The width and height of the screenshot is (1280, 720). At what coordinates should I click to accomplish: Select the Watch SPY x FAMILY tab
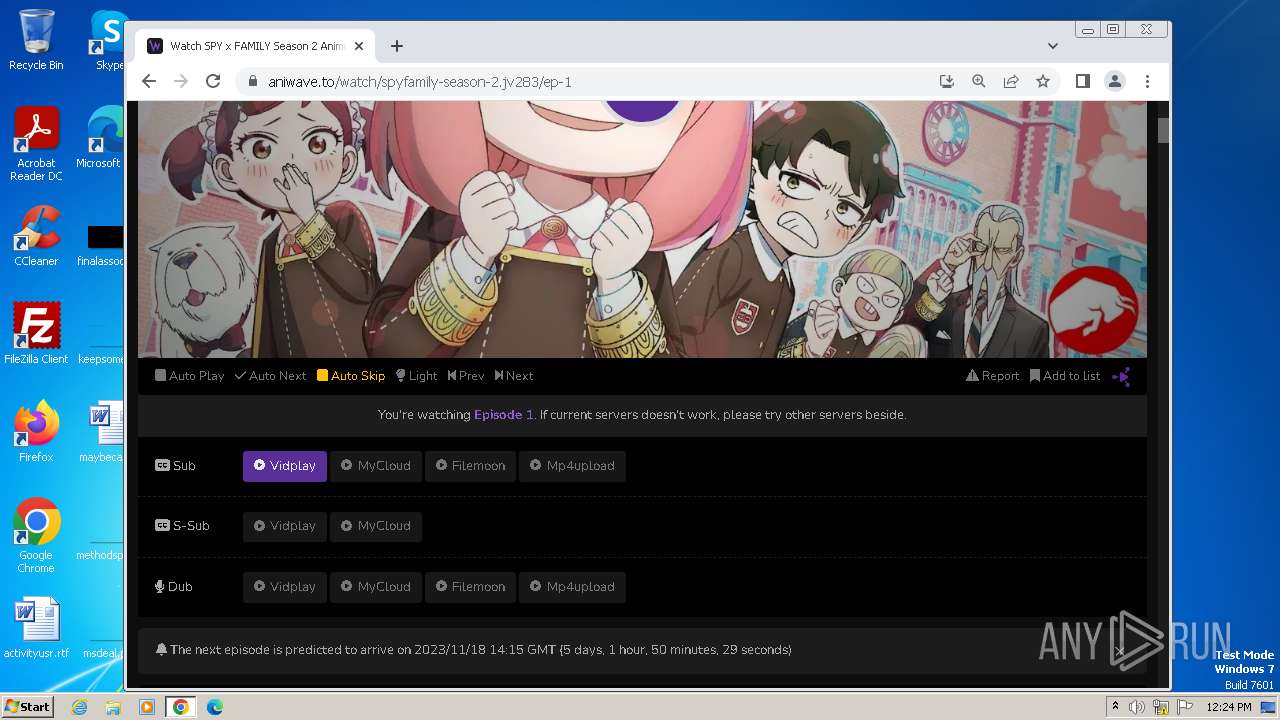[x=255, y=46]
